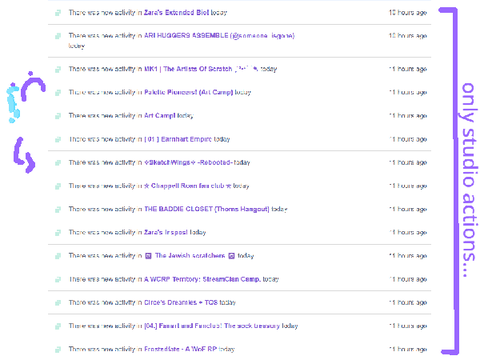Go to A WCRP Territory: StreamClan Camp studio
480x360 pixels.
tap(202, 279)
